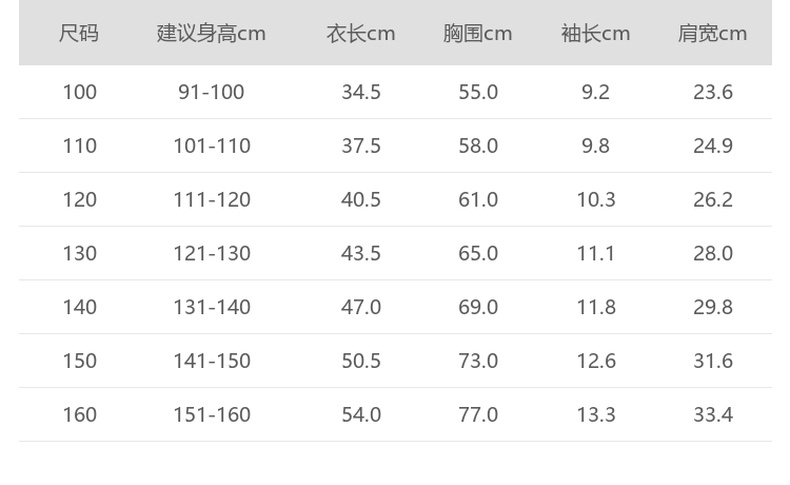Select the size 130 row label
Image resolution: width=790 pixels, height=485 pixels.
point(80,253)
